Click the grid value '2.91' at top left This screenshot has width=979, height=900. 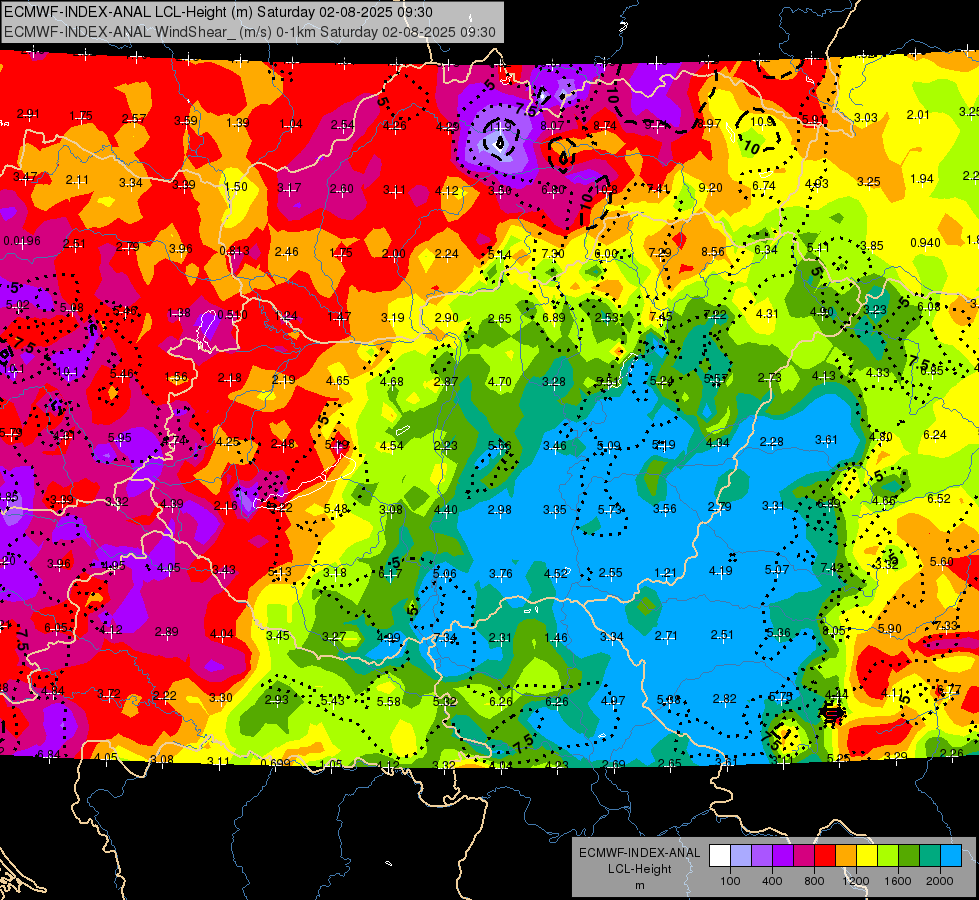[28, 114]
